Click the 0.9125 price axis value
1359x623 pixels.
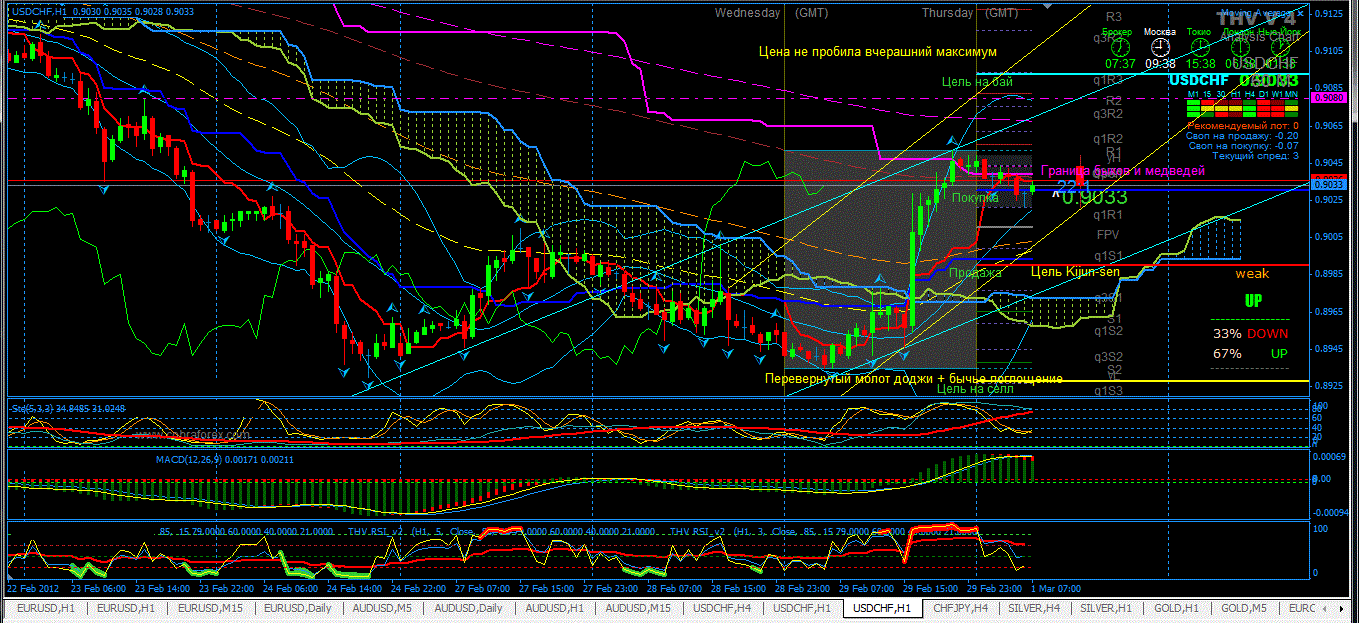1328,13
